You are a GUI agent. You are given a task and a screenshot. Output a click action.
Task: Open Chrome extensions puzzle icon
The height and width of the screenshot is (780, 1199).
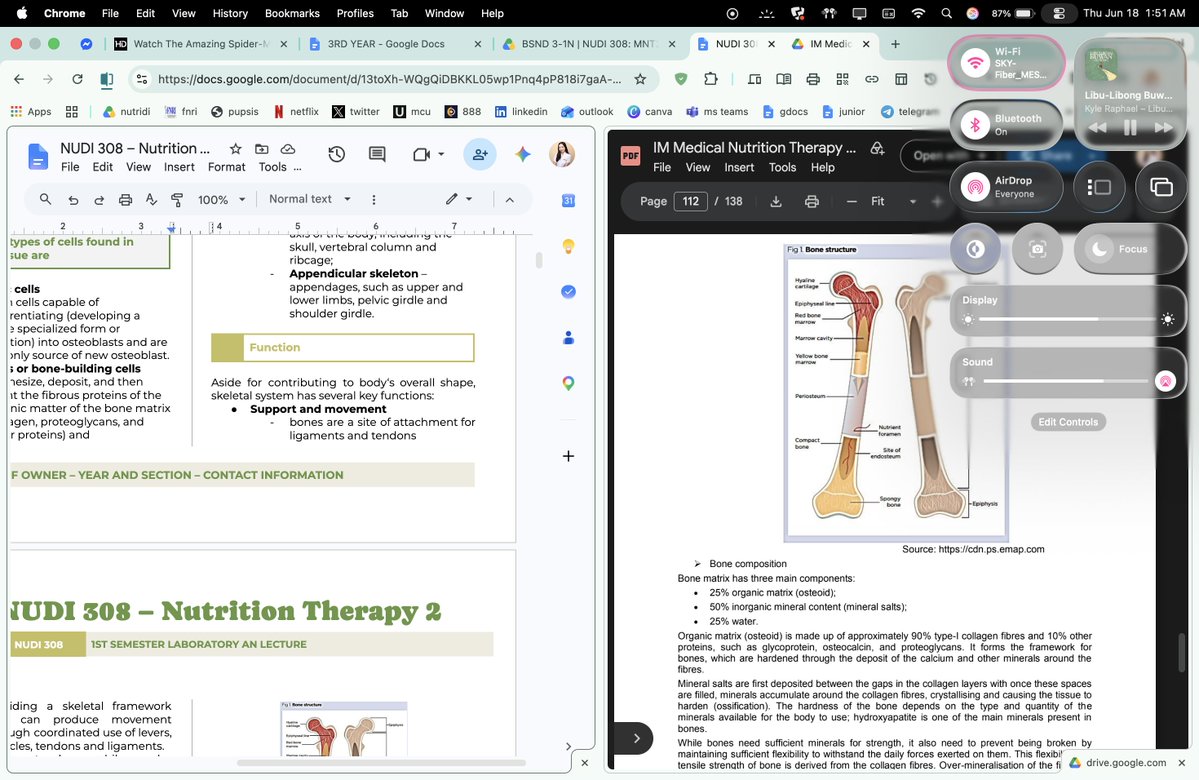point(711,79)
